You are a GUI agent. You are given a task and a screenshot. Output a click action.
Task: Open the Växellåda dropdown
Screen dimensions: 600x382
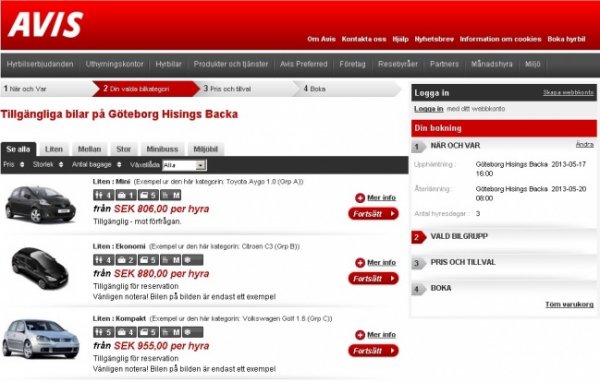184,165
